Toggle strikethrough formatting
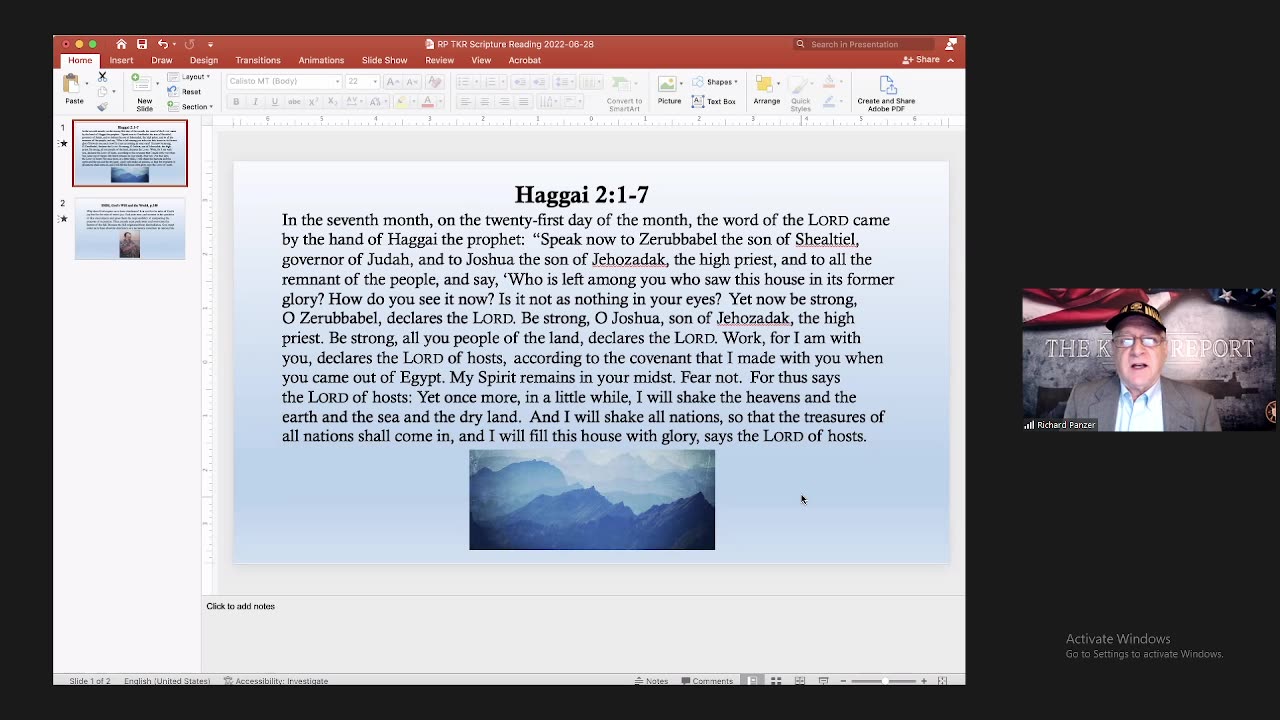The image size is (1280, 720). 294,102
